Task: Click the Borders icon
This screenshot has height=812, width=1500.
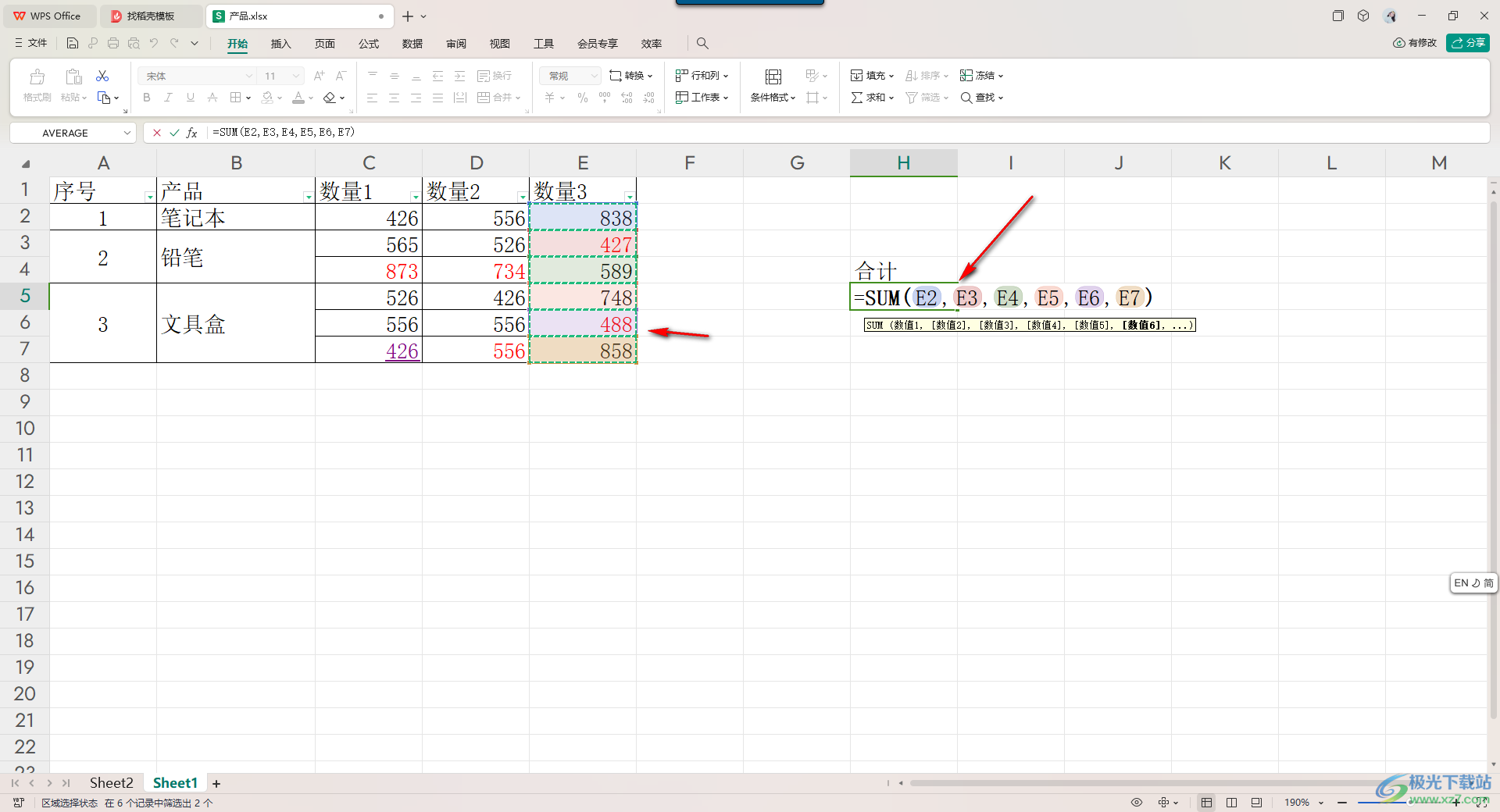Action: coord(236,98)
